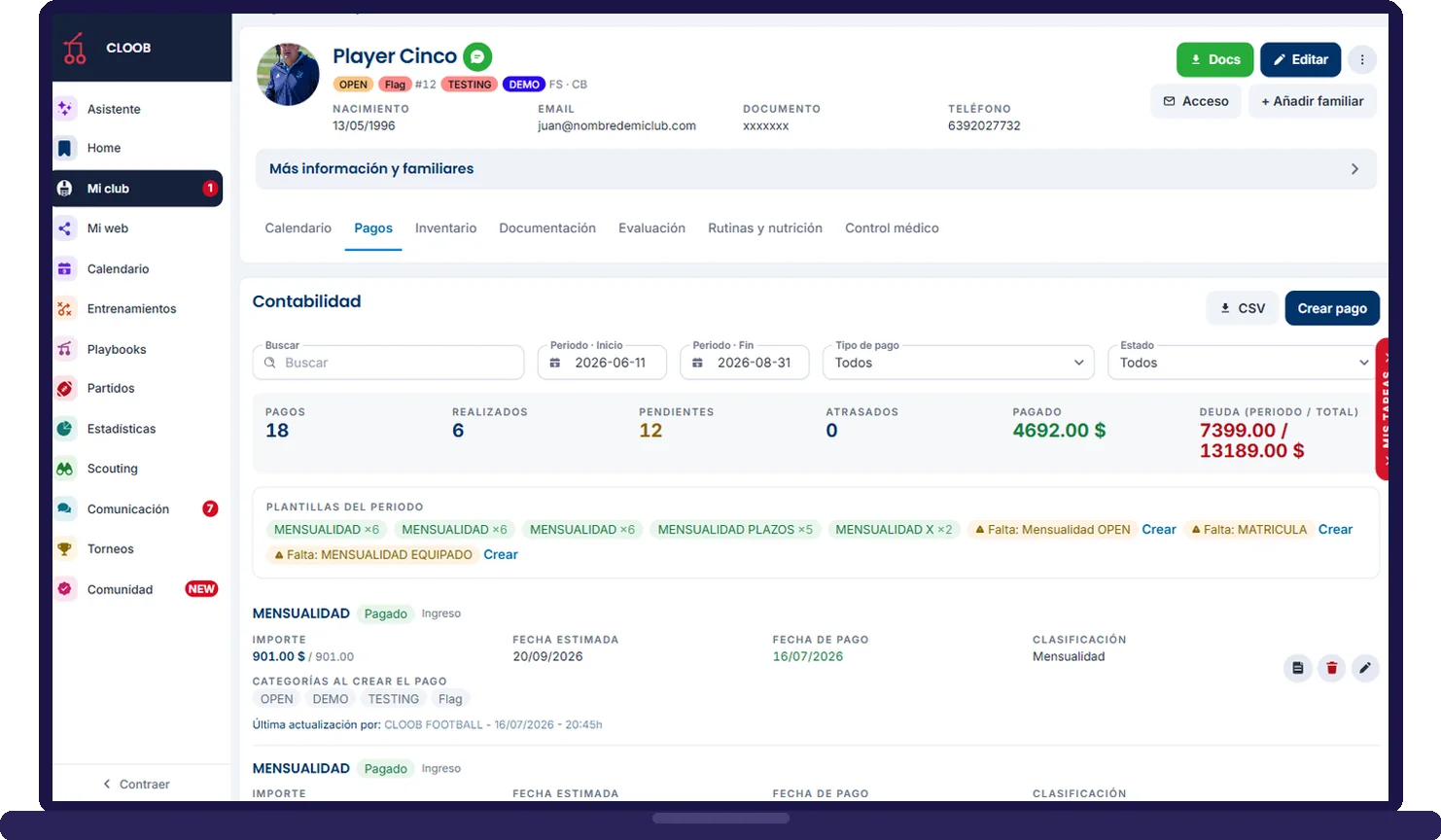1441x840 pixels.
Task: Click the Entrenamientos tactics icon
Action: click(x=65, y=308)
